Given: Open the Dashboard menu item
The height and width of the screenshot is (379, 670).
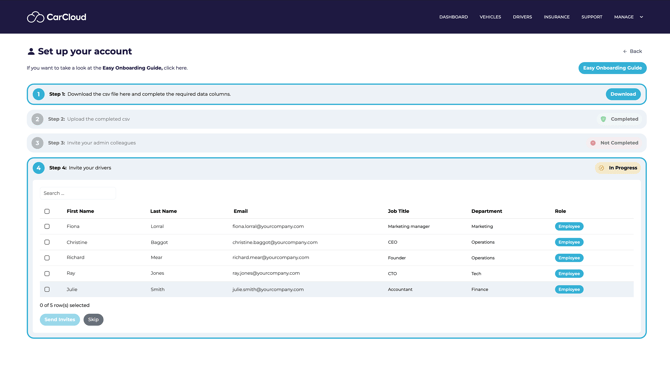Looking at the screenshot, I should 453,17.
